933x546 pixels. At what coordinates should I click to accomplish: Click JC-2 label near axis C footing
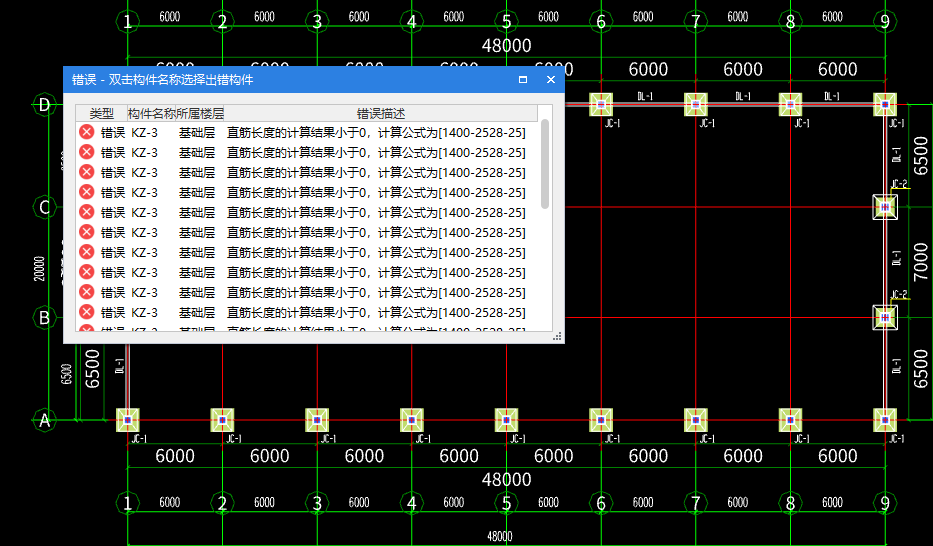pos(899,184)
